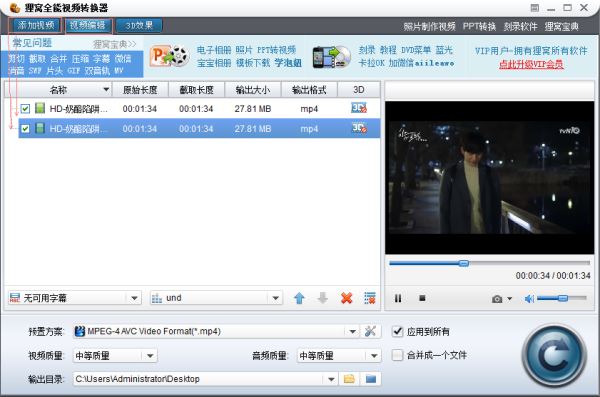Stop the video preview playback

422,298
